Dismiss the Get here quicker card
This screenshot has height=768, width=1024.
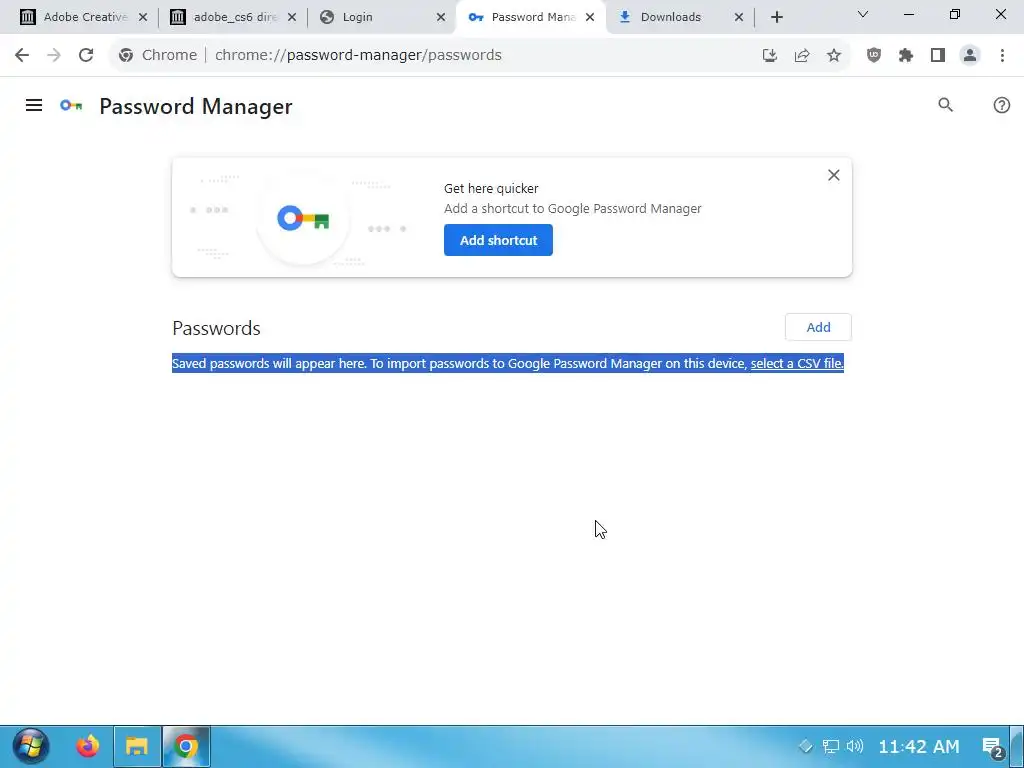coord(833,175)
